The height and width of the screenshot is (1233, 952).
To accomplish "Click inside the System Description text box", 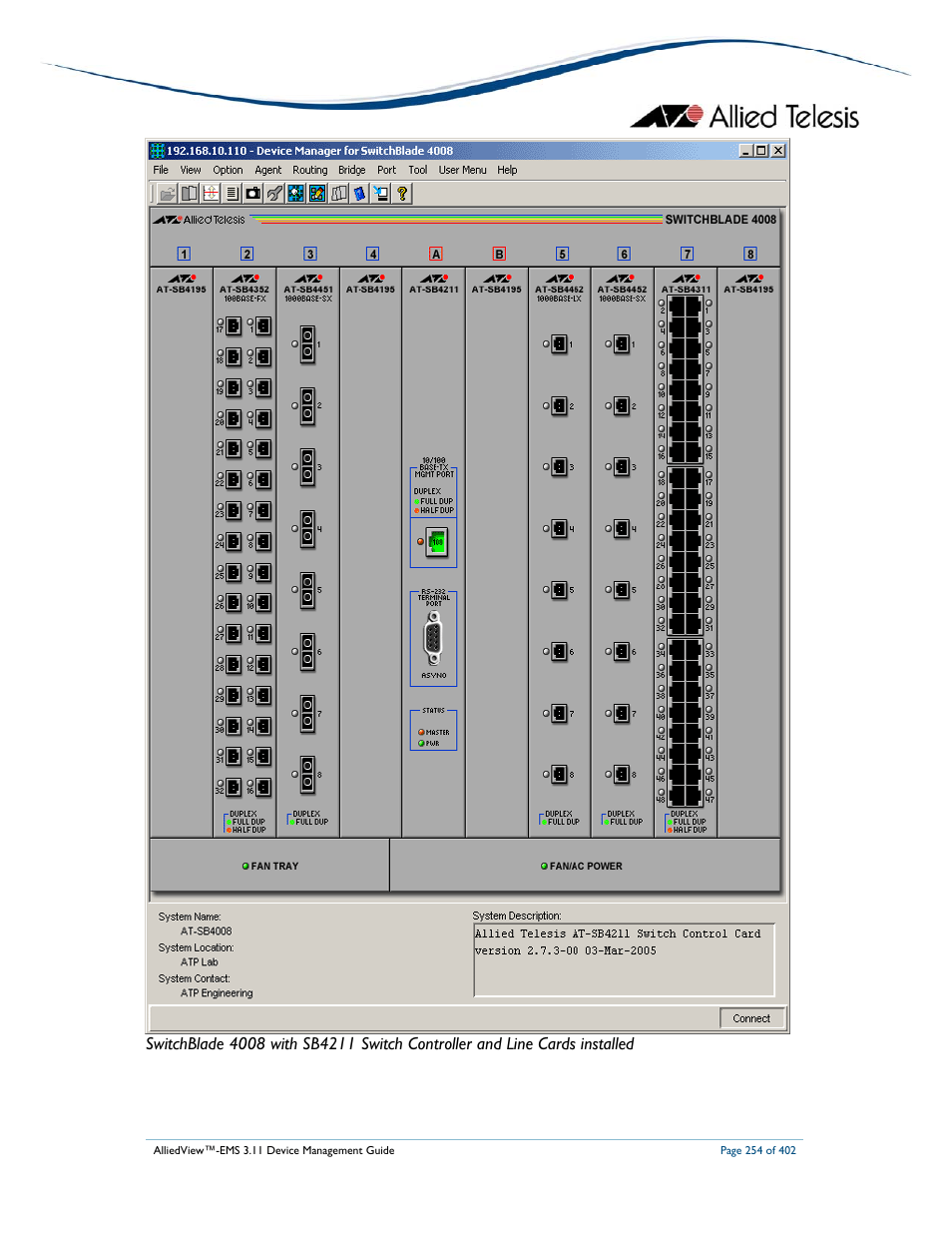I will point(624,959).
